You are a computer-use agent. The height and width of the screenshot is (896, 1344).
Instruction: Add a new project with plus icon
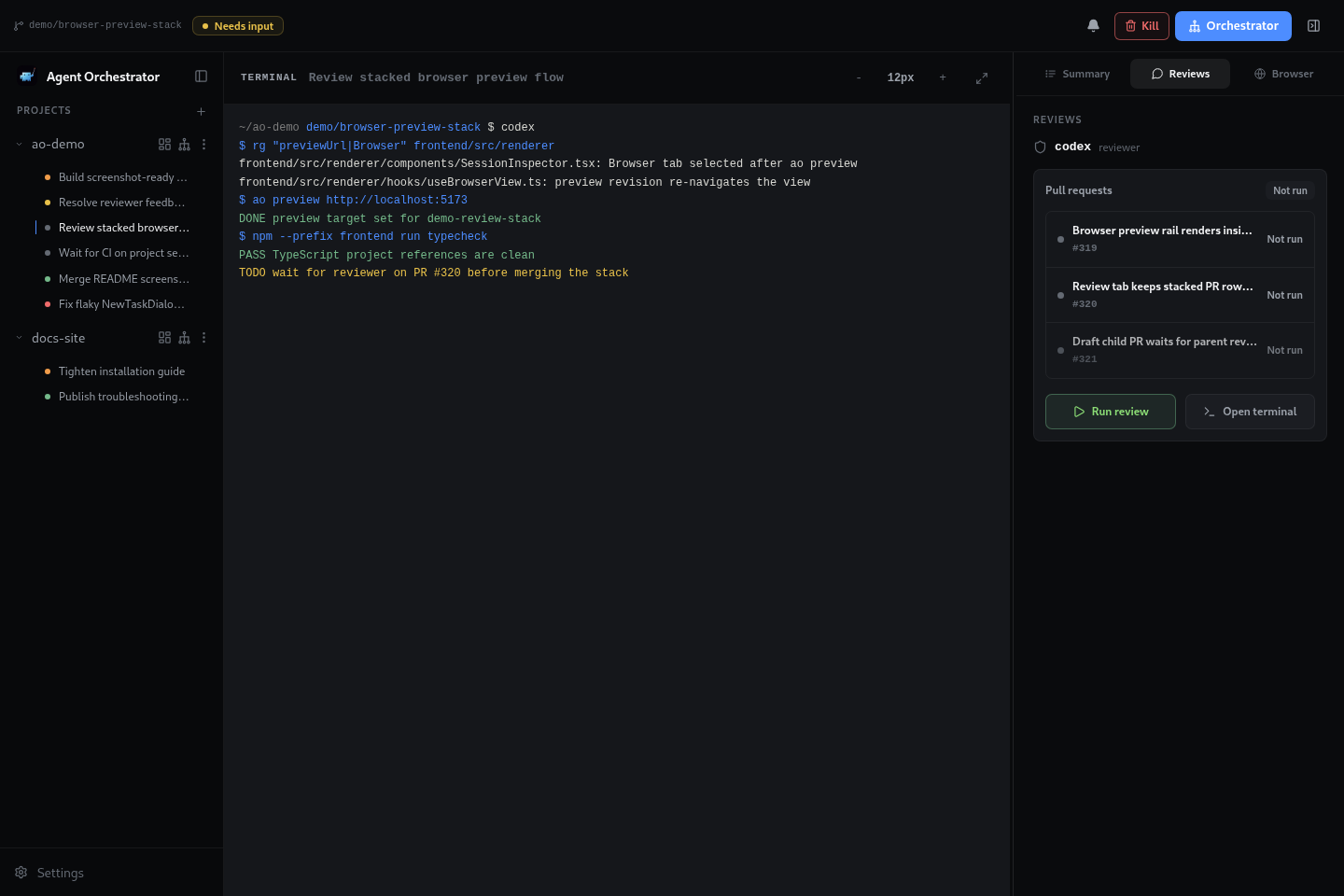click(x=201, y=111)
